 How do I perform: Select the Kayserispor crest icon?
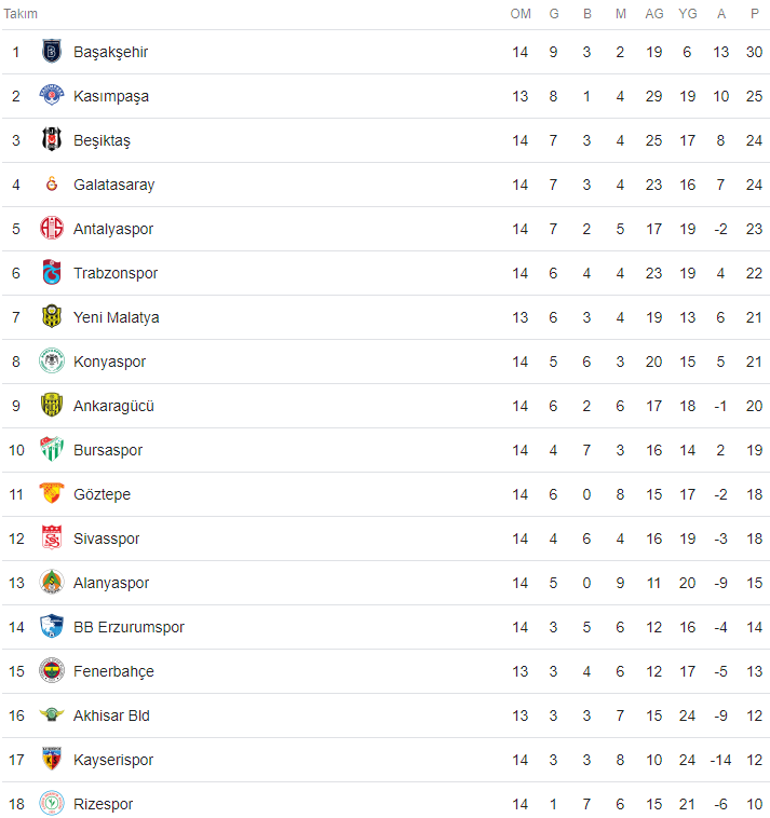click(50, 759)
